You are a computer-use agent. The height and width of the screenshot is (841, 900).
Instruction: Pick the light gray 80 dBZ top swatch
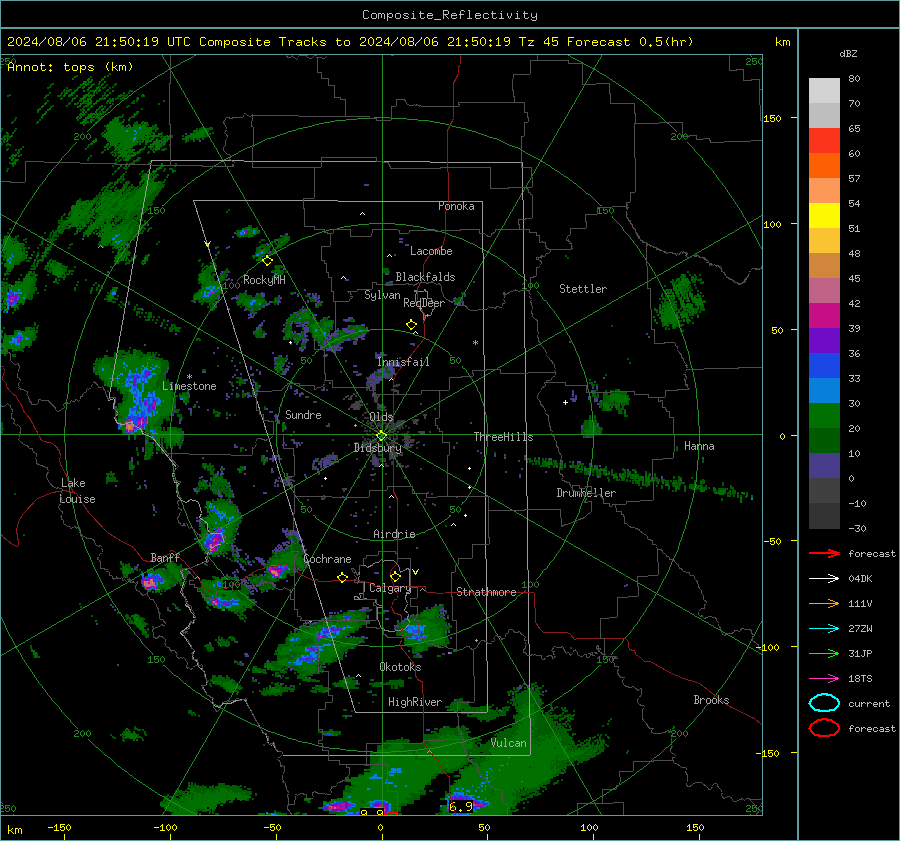click(824, 90)
